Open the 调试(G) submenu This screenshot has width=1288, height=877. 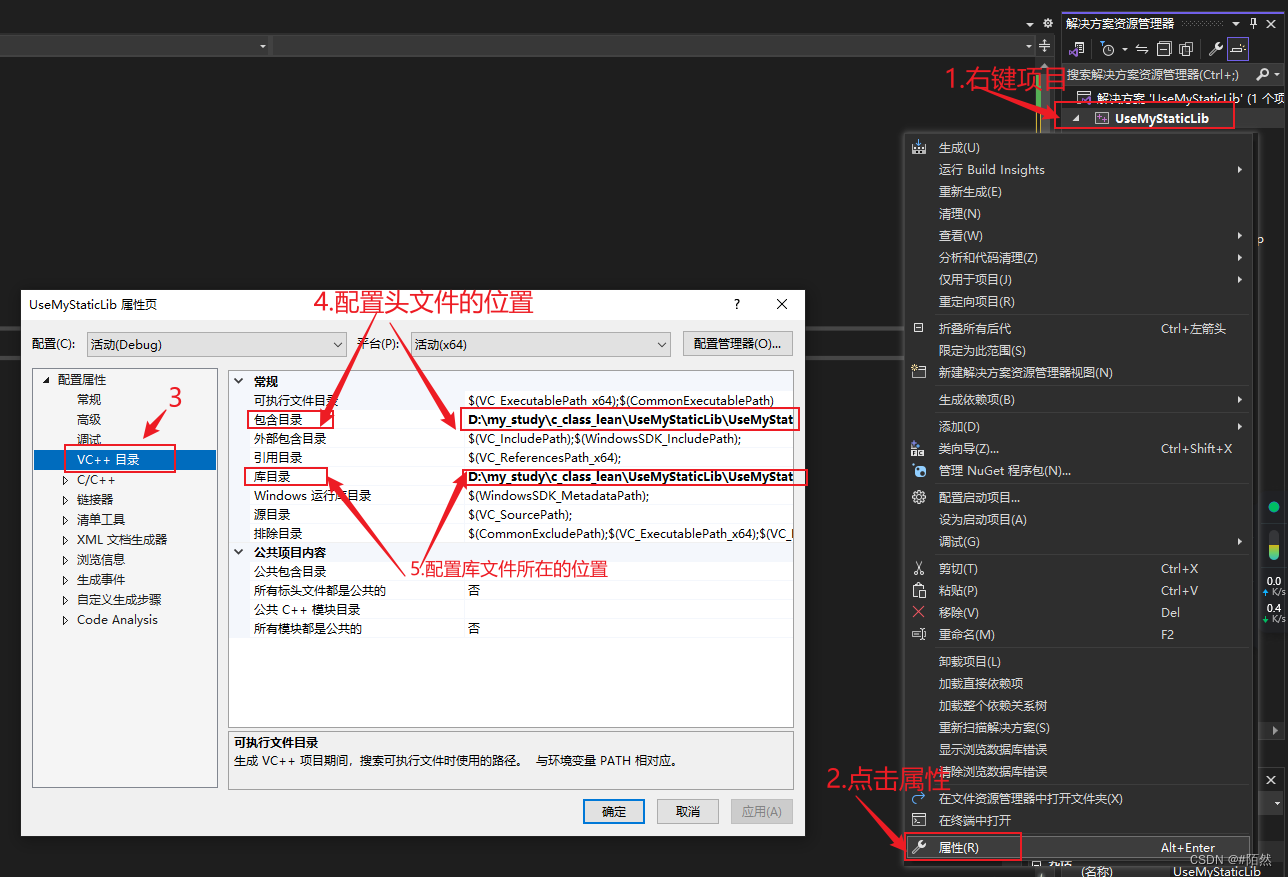click(1077, 542)
